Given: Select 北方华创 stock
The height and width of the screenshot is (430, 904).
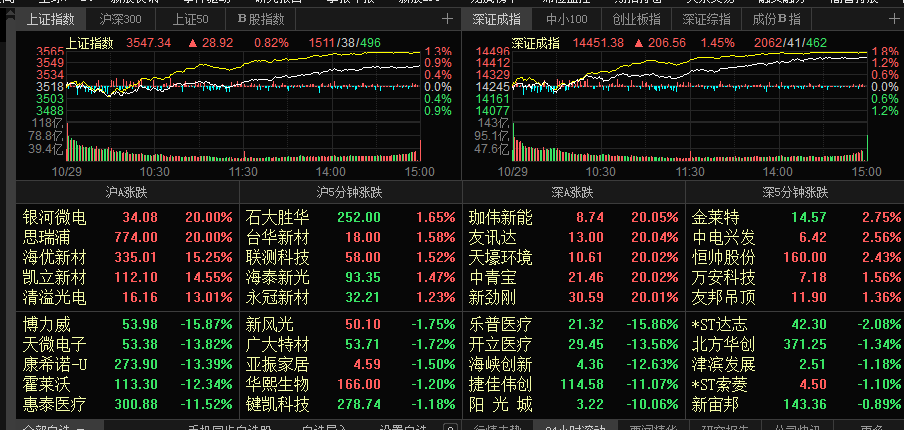Looking at the screenshot, I should click(794, 345).
